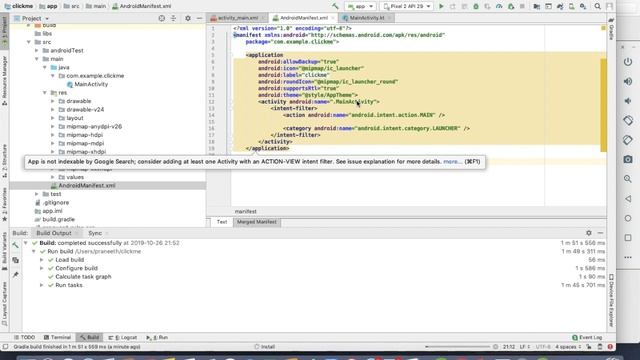Click the emulator zoom magnifier icon

coord(628,179)
